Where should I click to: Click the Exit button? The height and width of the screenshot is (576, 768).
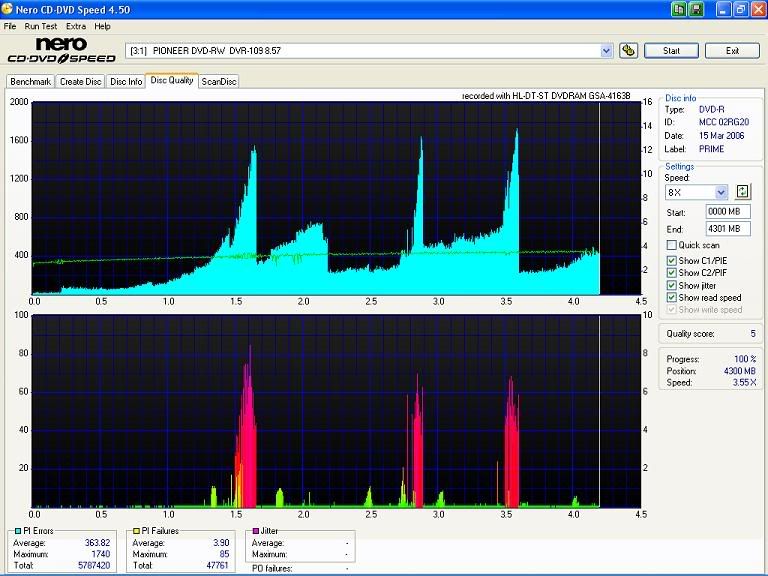pos(732,50)
